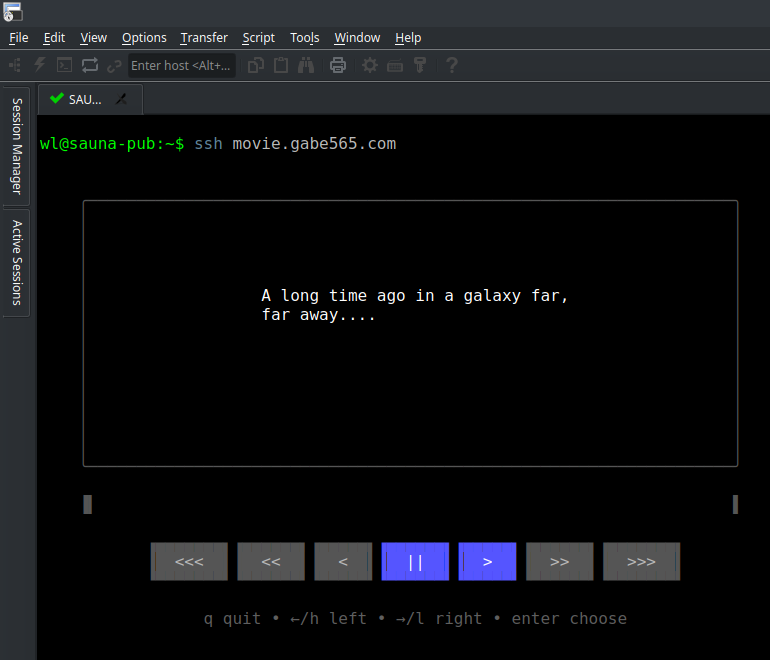Image resolution: width=770 pixels, height=660 pixels.
Task: Click the < step back button
Action: [x=343, y=561]
